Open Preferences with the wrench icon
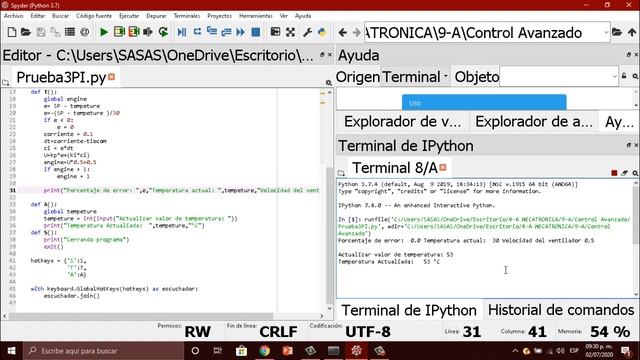640x360 pixels. tap(307, 32)
